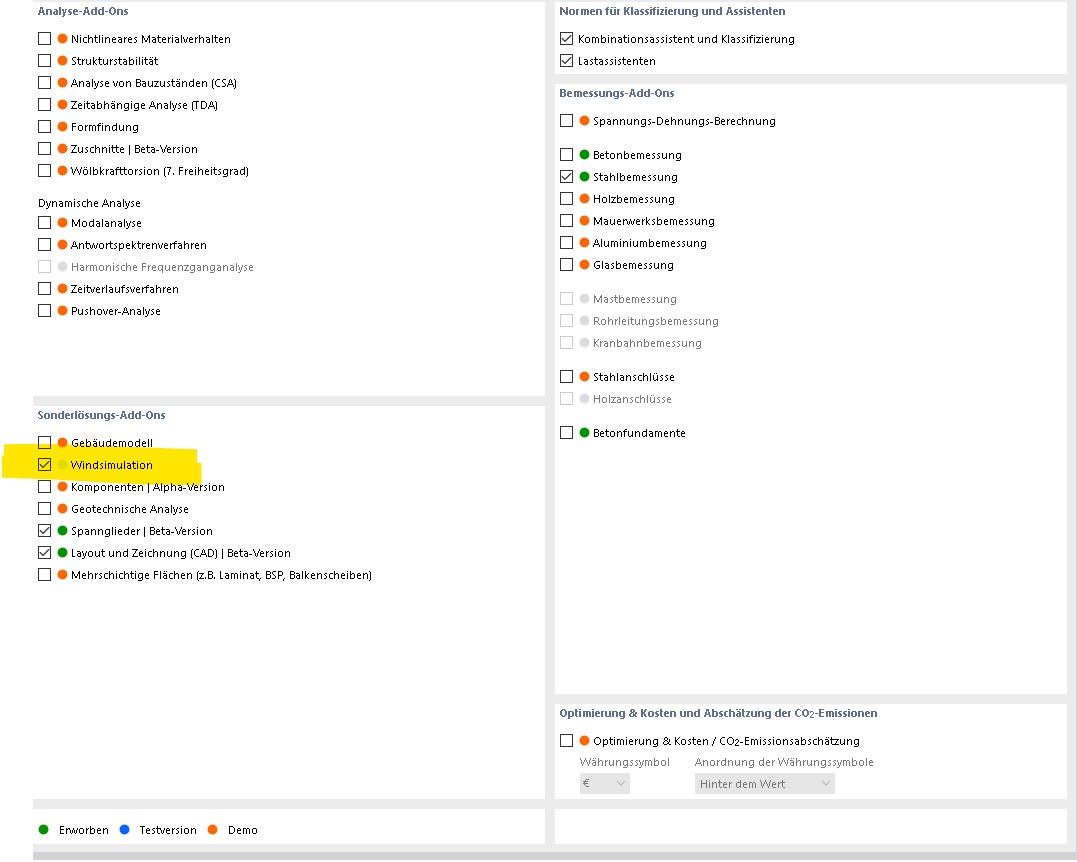The height and width of the screenshot is (862, 1077).
Task: Click the orange dot beside Stahlanschlüsse
Action: point(585,377)
